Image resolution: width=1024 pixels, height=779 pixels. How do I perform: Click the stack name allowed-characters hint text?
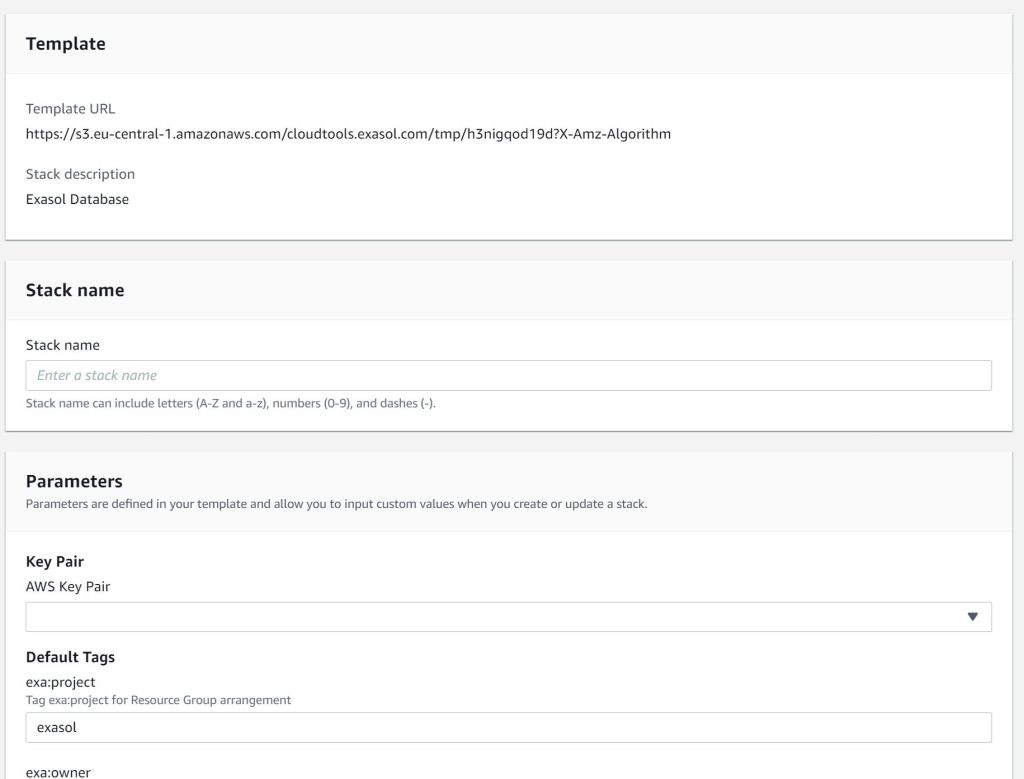click(x=230, y=404)
